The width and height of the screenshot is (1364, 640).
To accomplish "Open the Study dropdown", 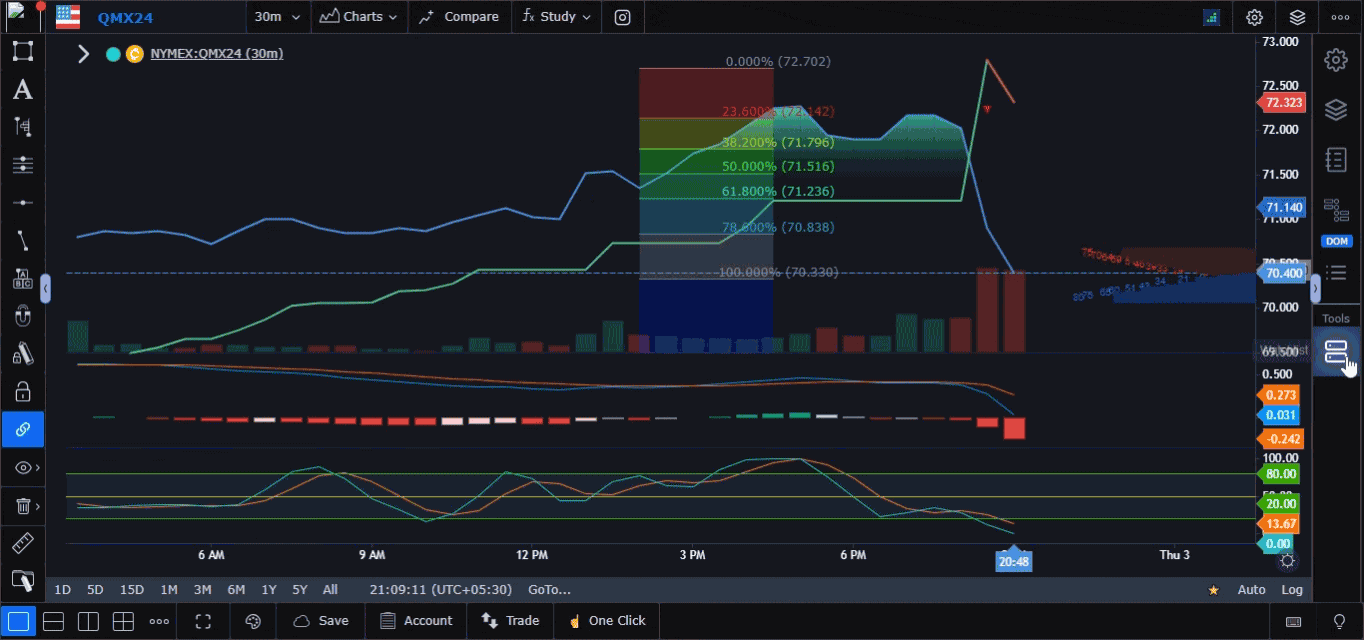I will click(x=555, y=17).
